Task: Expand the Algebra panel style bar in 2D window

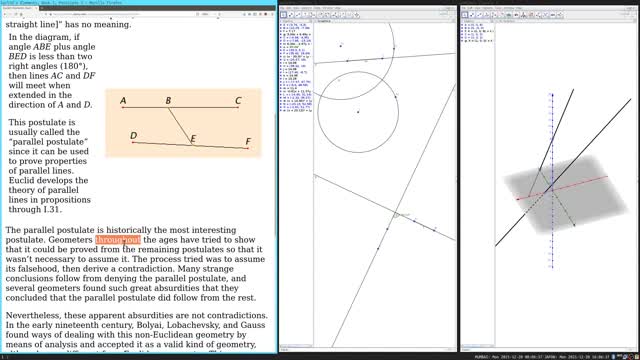Action: [x=281, y=21]
